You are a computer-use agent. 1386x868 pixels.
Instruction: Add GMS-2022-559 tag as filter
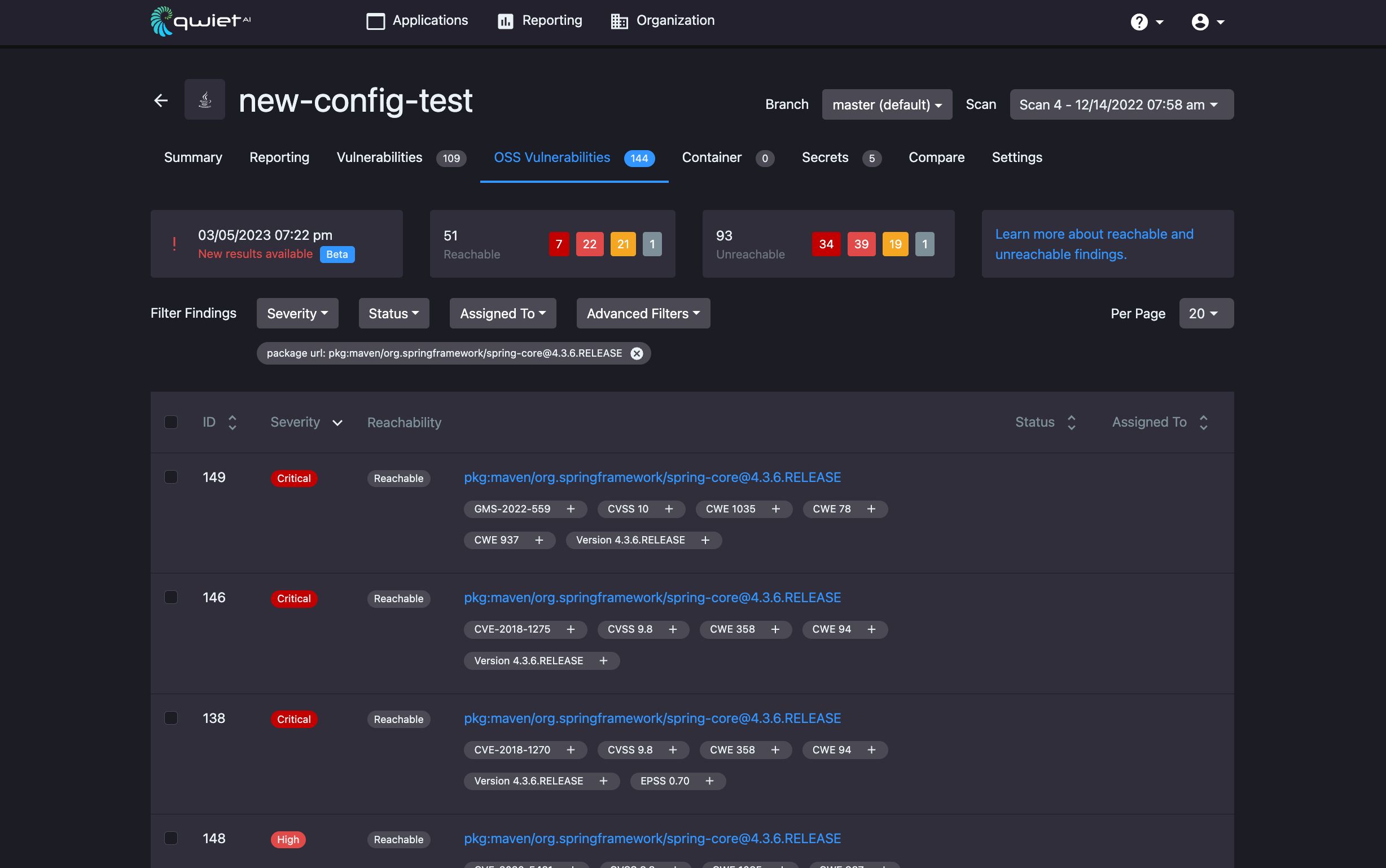pos(571,508)
